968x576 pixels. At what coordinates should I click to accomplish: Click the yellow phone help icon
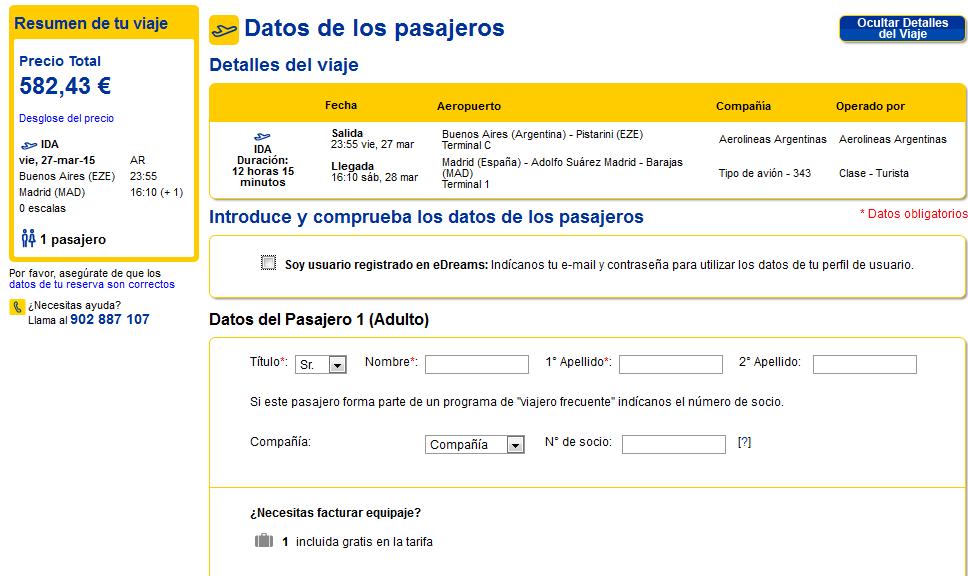(17, 307)
